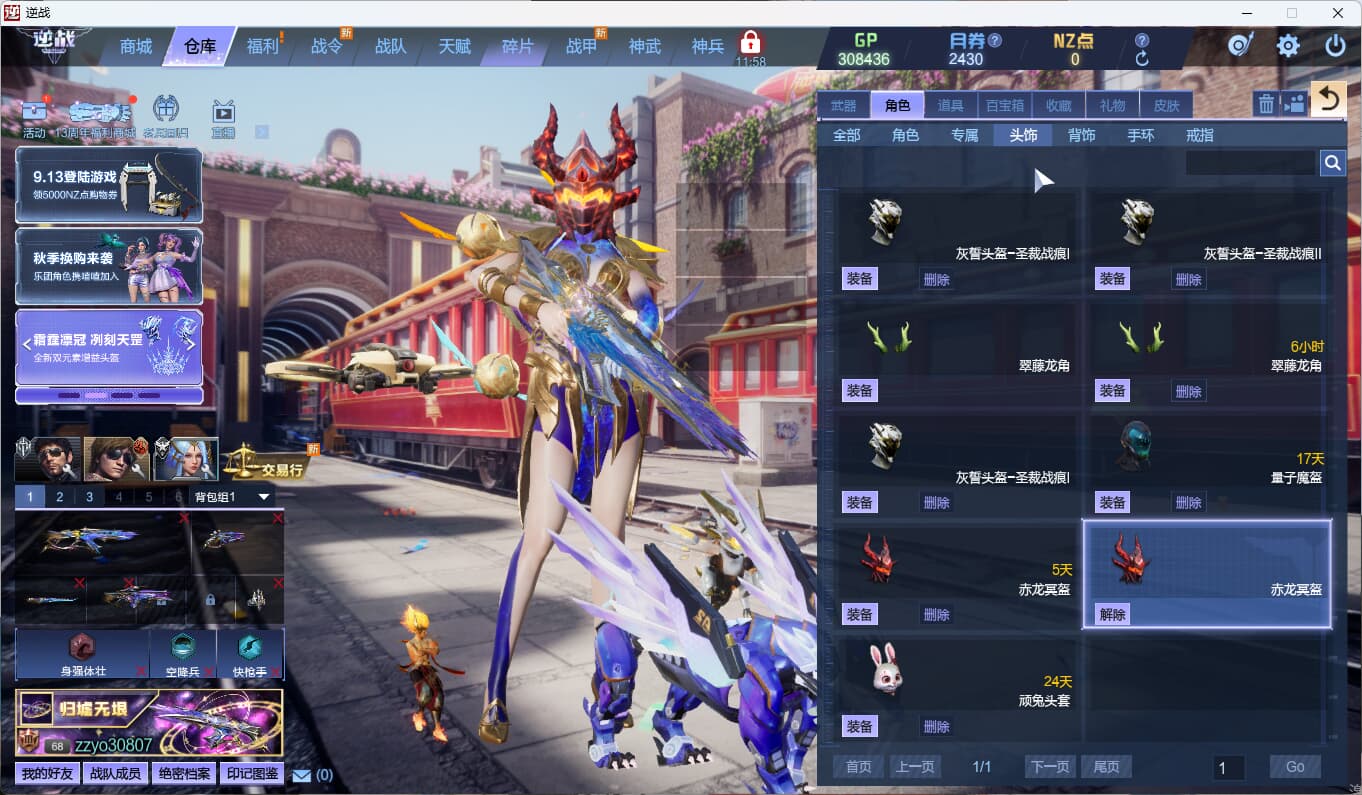Click the help icon next to 月券
This screenshot has width=1362, height=795.
click(994, 41)
